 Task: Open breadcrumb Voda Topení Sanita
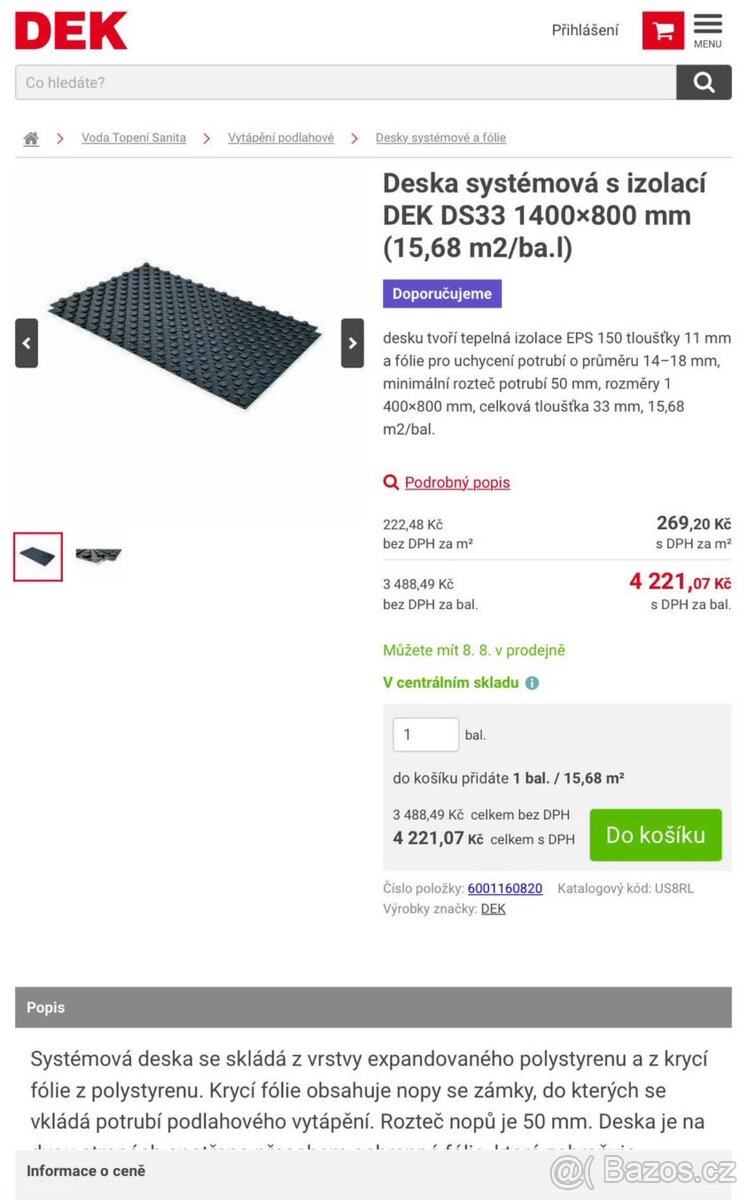pyautogui.click(x=134, y=138)
